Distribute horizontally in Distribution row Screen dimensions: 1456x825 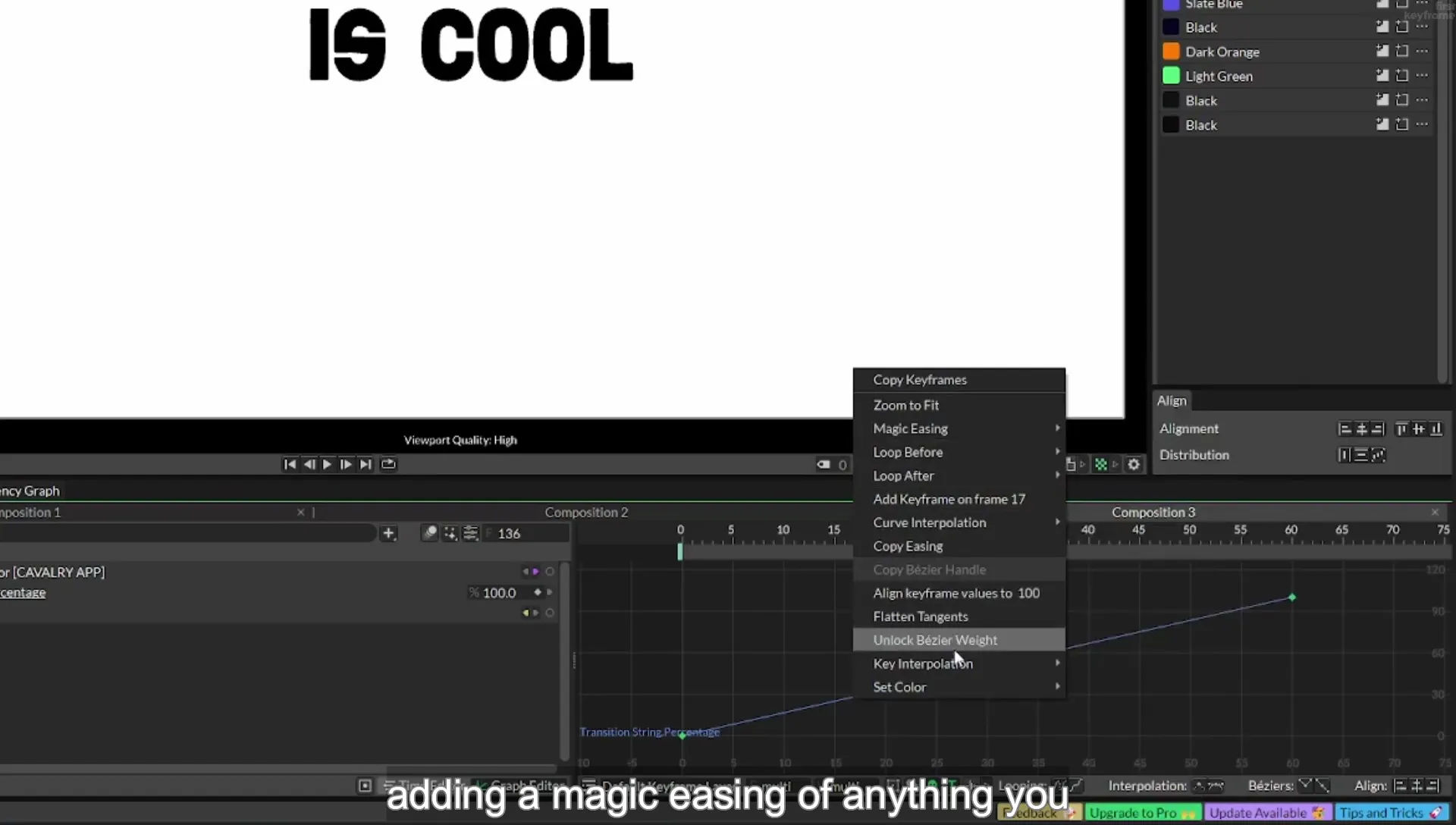tap(1345, 455)
